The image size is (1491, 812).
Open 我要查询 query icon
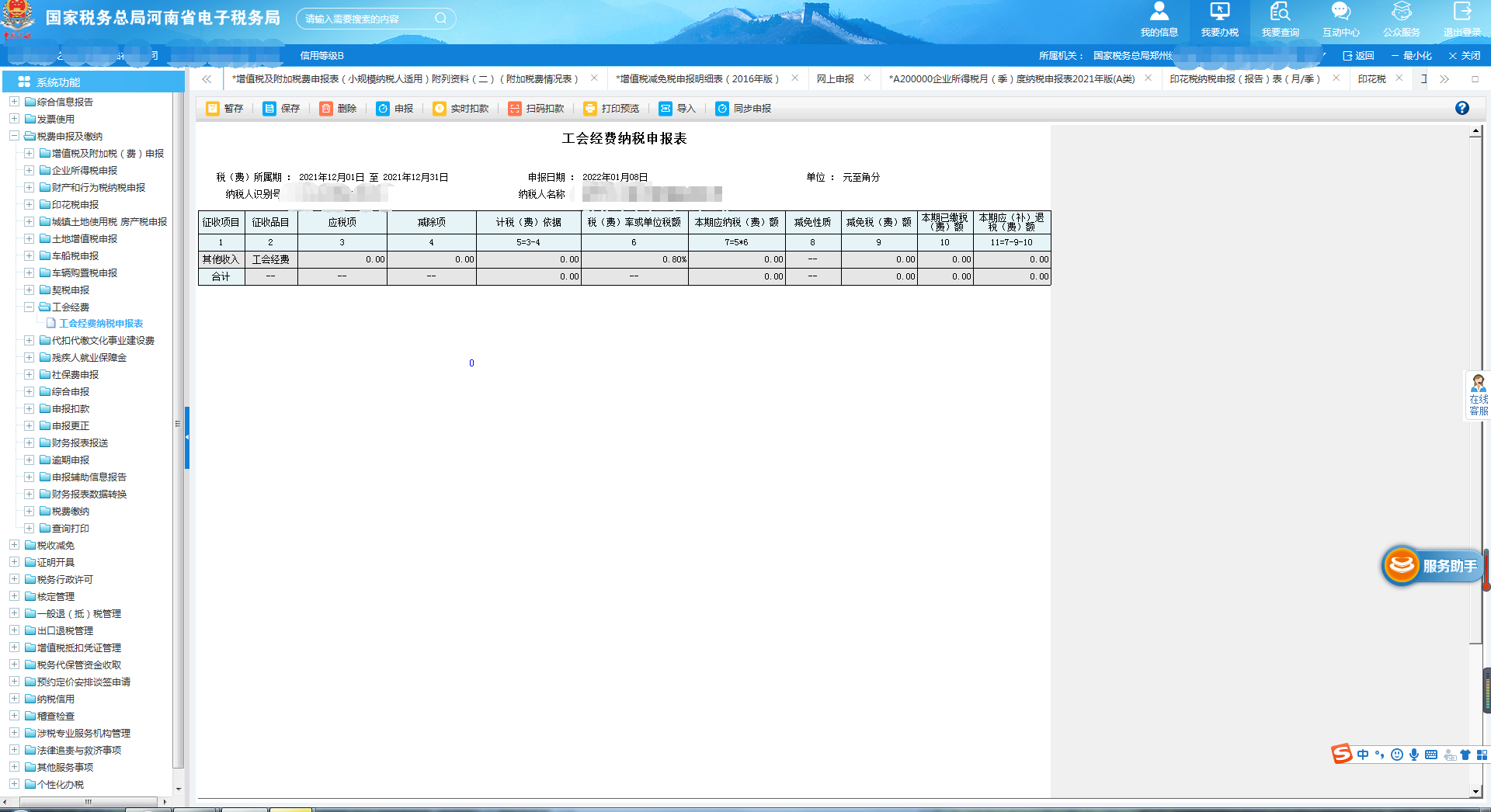(1281, 19)
